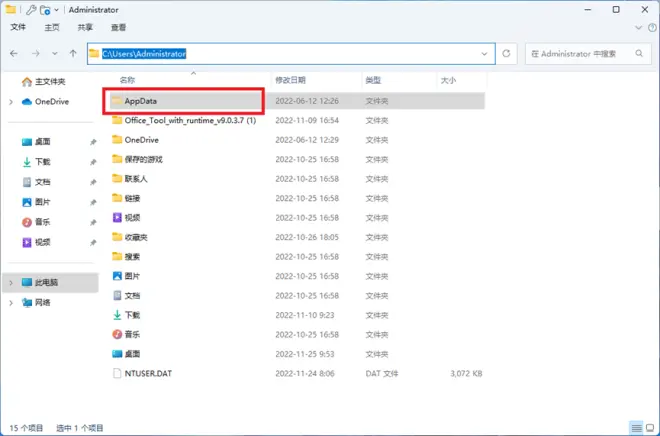Click the 2022-11-10 9:23 date cell
Screen dimensions: 660x436
click(305, 315)
